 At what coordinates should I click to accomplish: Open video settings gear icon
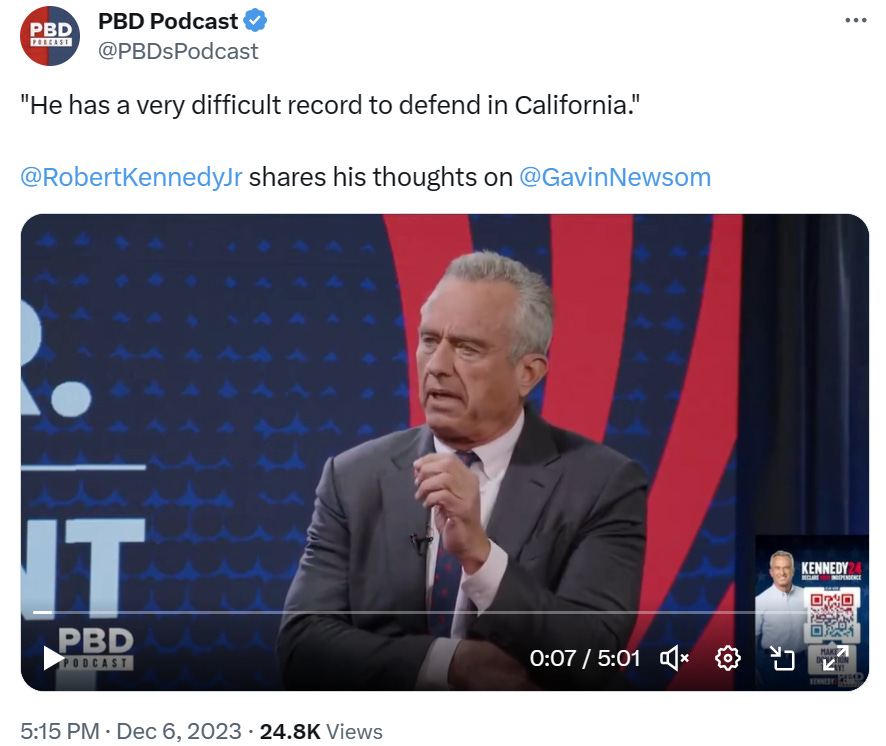coord(728,658)
